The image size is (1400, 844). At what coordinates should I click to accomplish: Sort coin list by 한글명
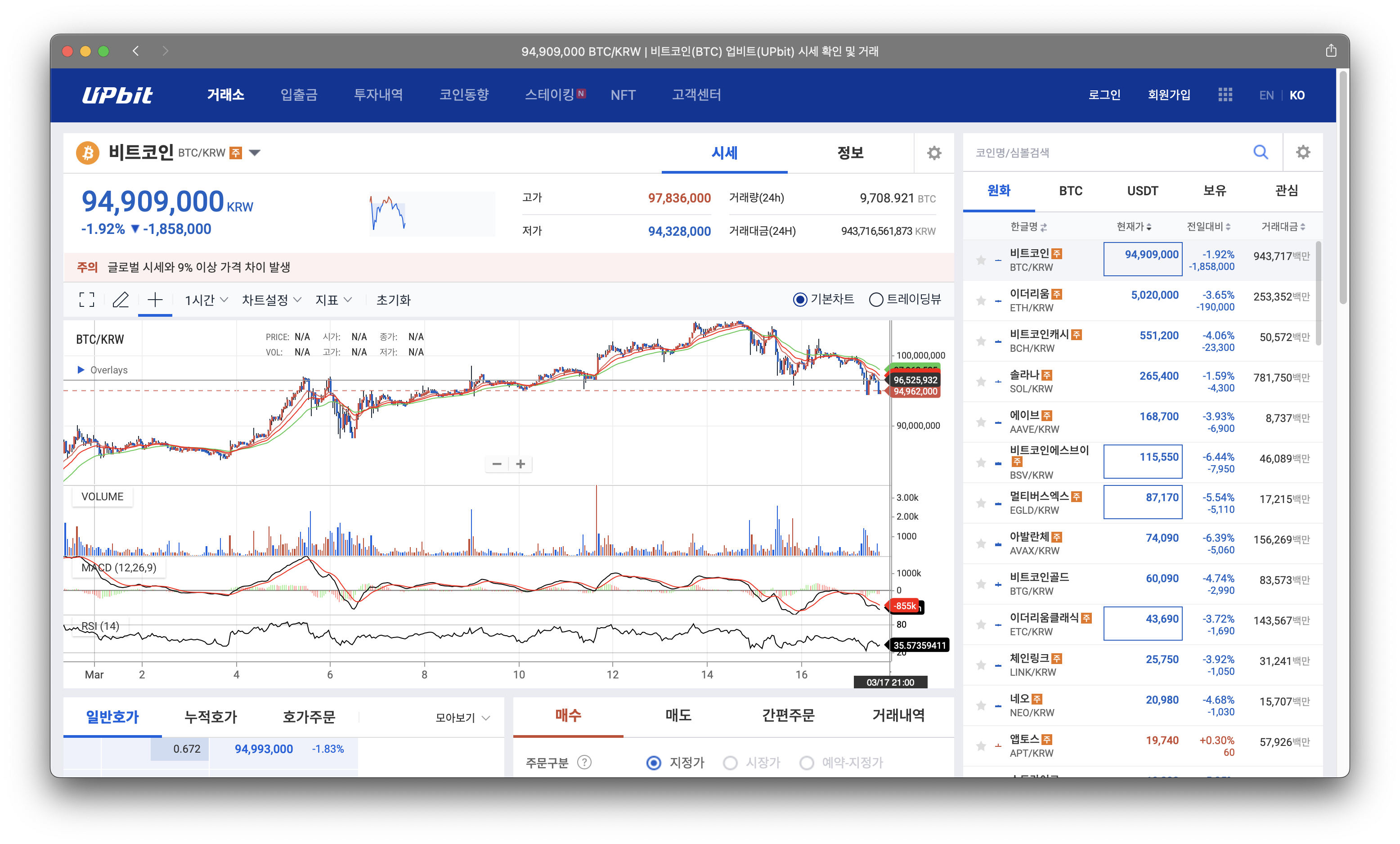[1028, 227]
